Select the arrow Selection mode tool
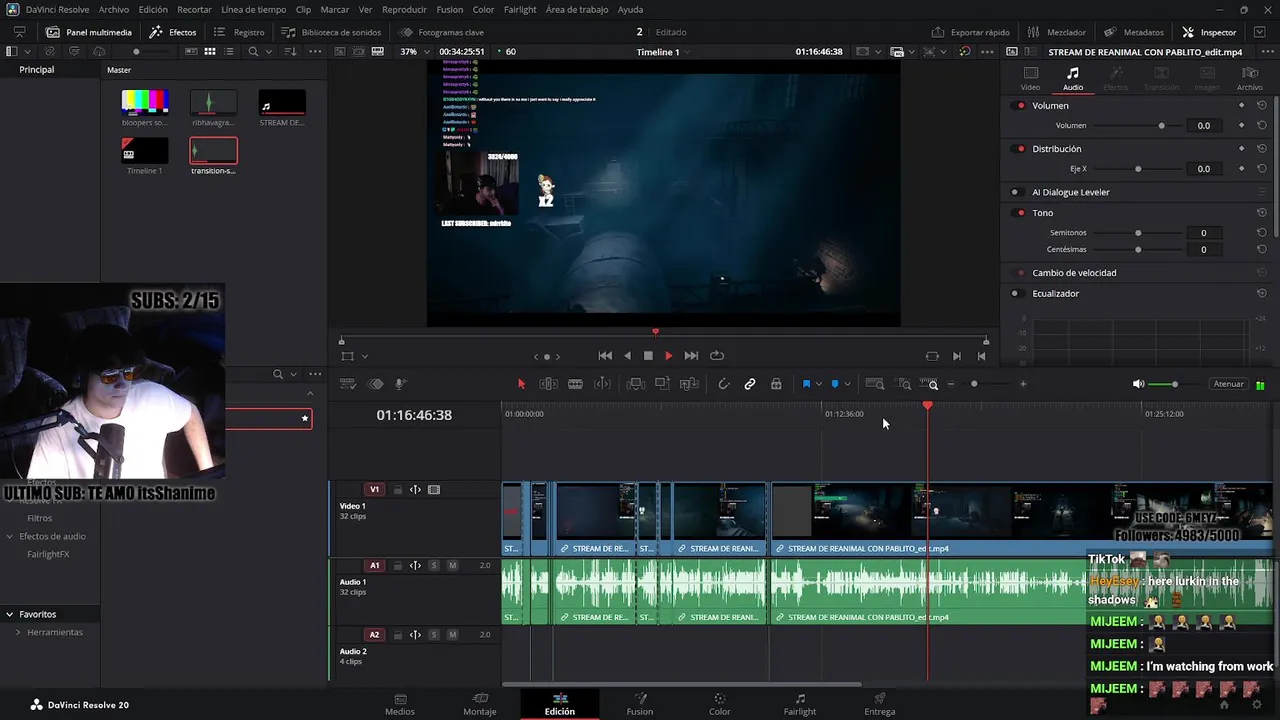Screen dimensions: 1280x720 [521, 384]
